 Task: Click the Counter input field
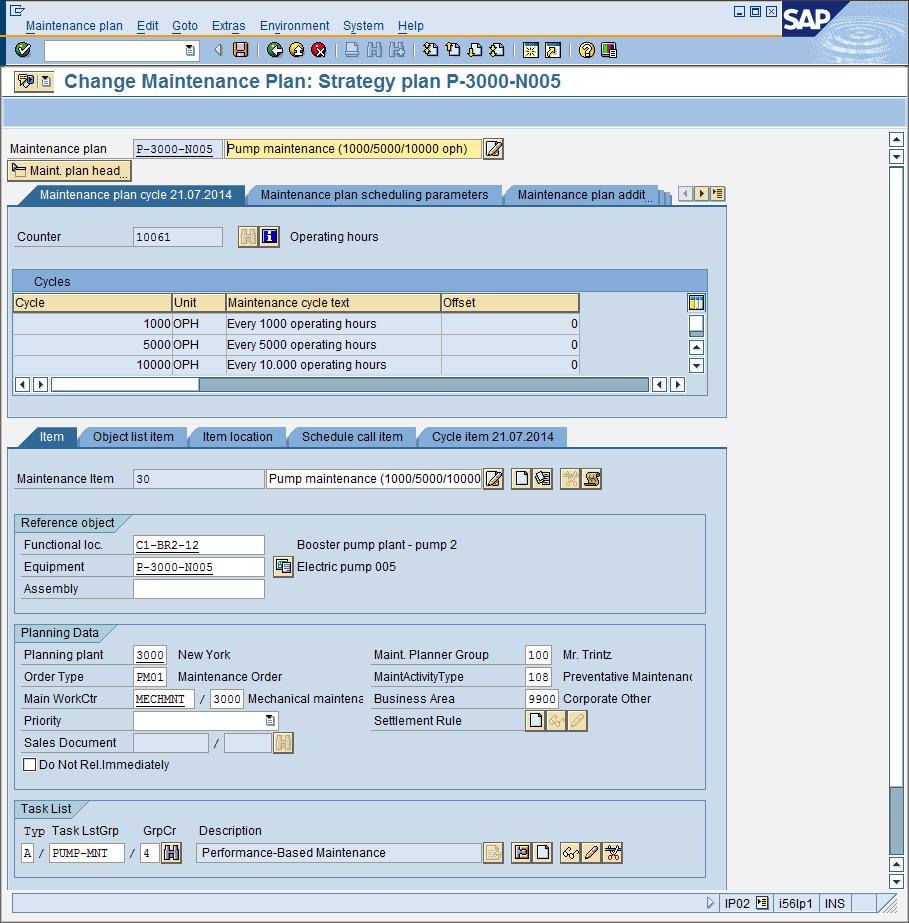(x=178, y=237)
